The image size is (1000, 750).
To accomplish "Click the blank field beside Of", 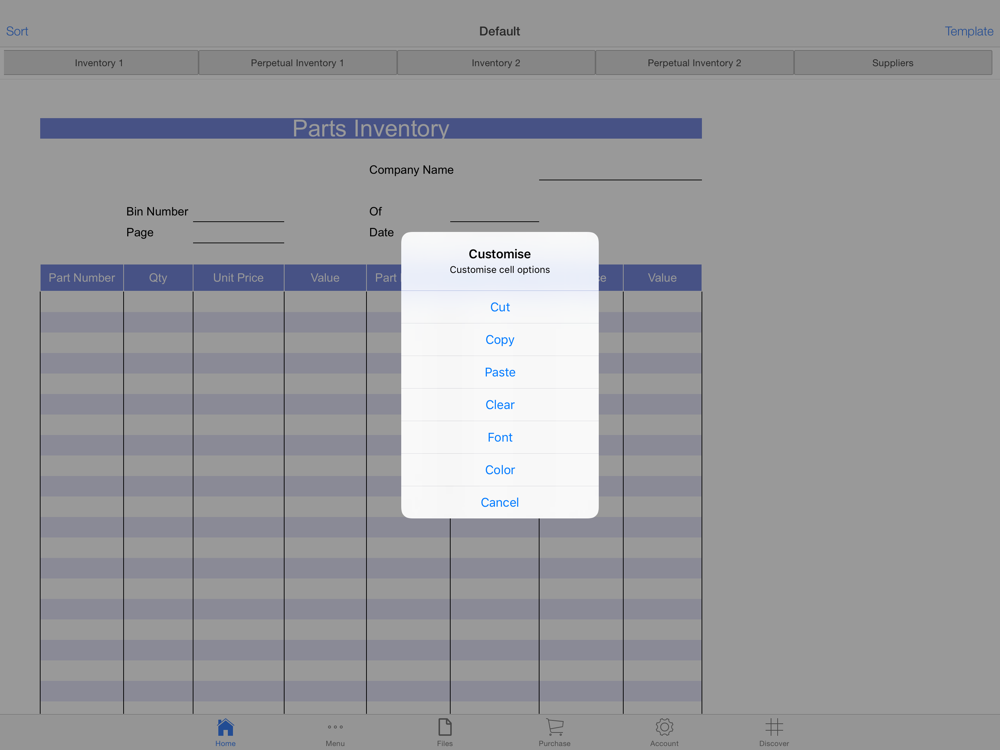I will pos(494,212).
